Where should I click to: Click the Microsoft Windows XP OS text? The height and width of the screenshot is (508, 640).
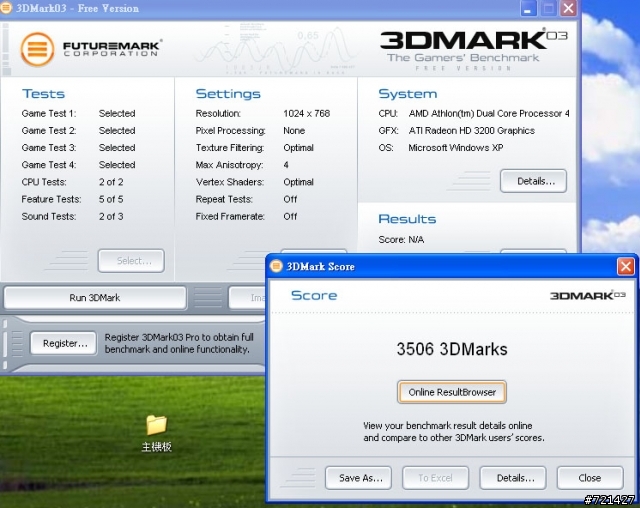[x=456, y=148]
